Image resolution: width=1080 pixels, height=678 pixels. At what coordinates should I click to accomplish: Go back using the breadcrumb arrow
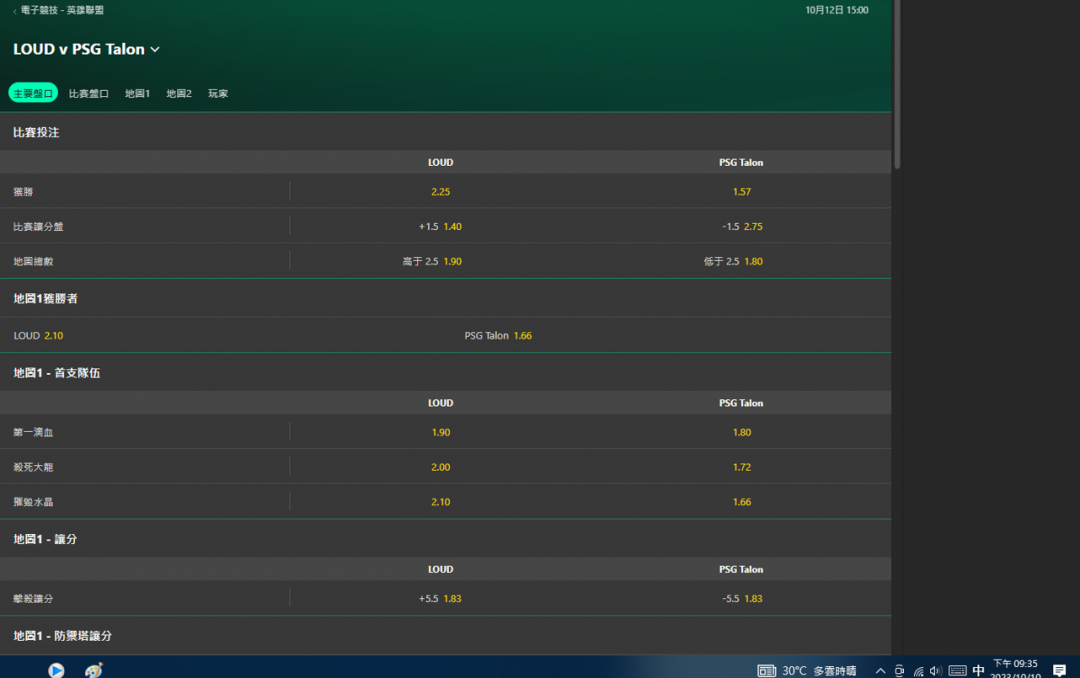14,11
